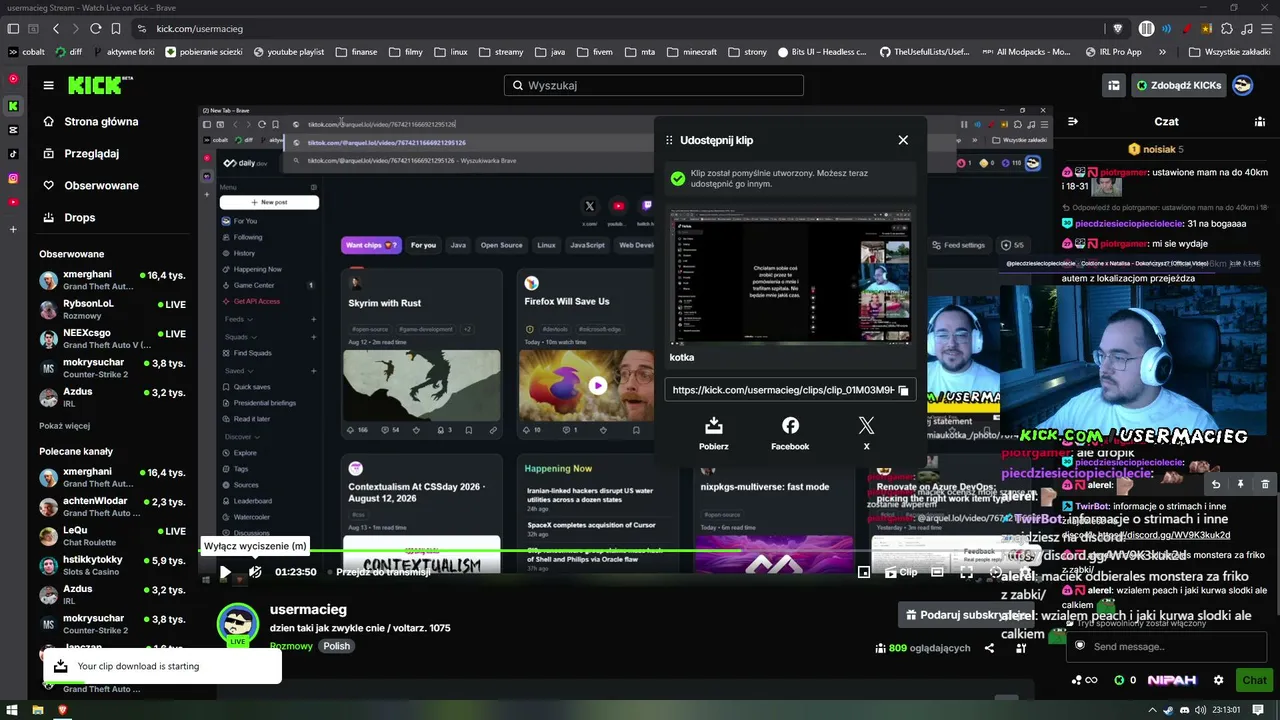Open the KICKs balance counter
Viewport: 1280px width, 720px height.
[1124, 680]
